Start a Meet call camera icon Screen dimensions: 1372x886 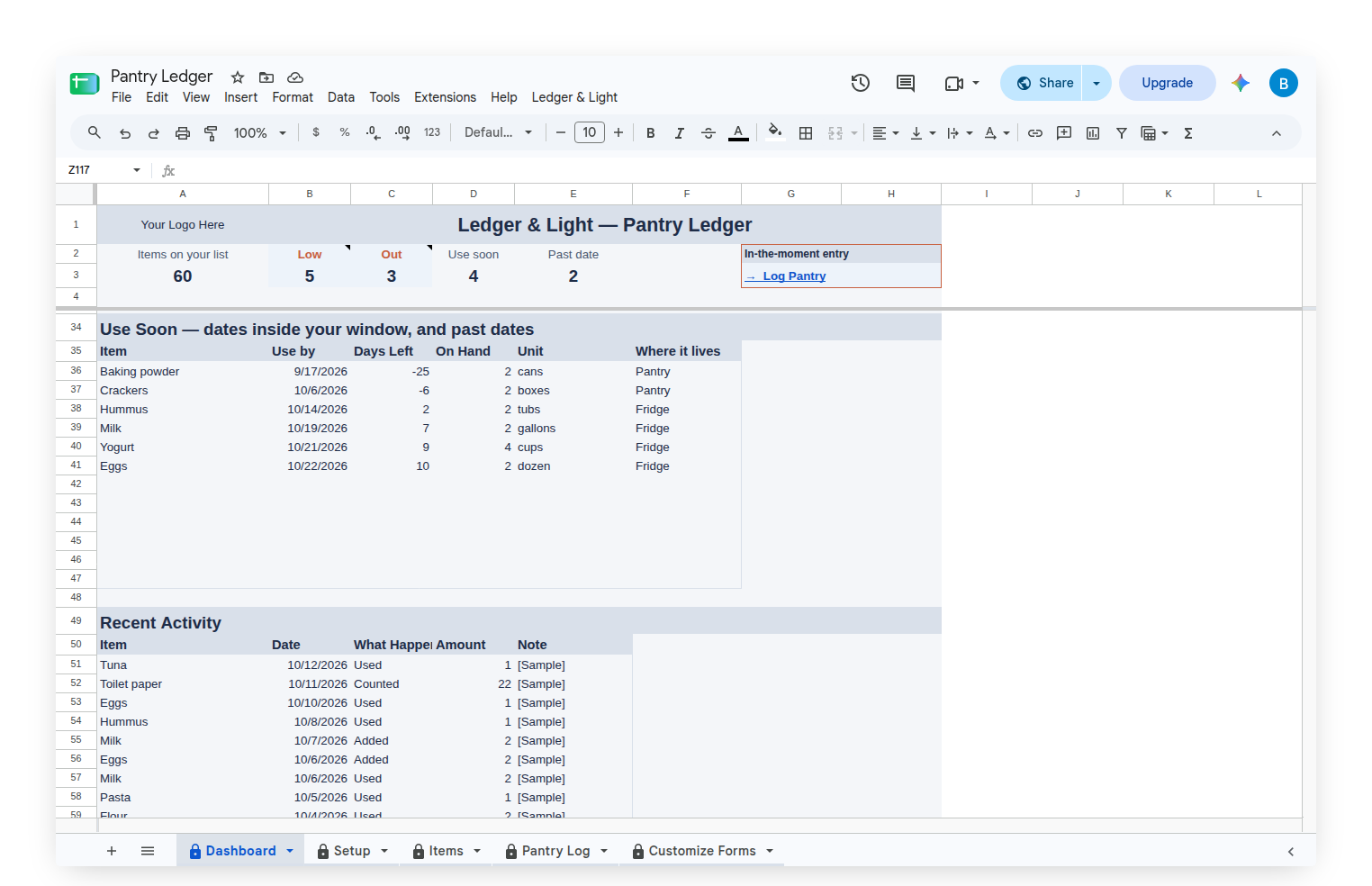click(x=954, y=83)
